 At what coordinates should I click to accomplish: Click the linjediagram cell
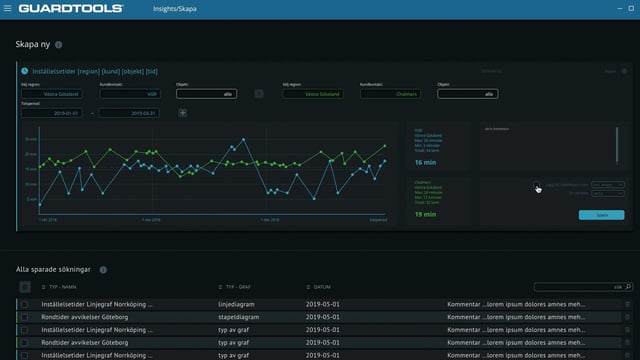(x=236, y=304)
